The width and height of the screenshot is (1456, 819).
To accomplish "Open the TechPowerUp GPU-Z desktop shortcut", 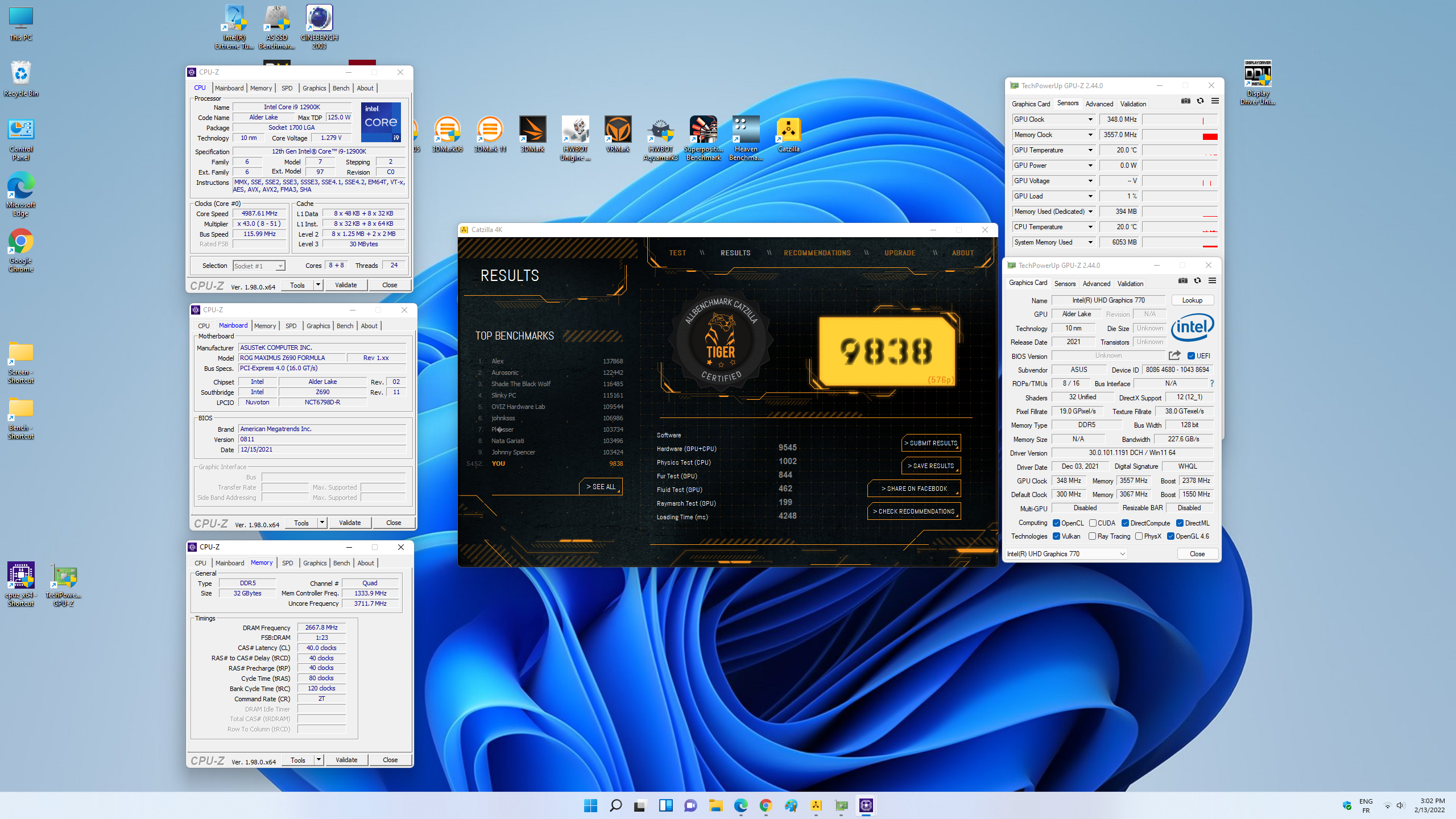I will click(x=63, y=585).
